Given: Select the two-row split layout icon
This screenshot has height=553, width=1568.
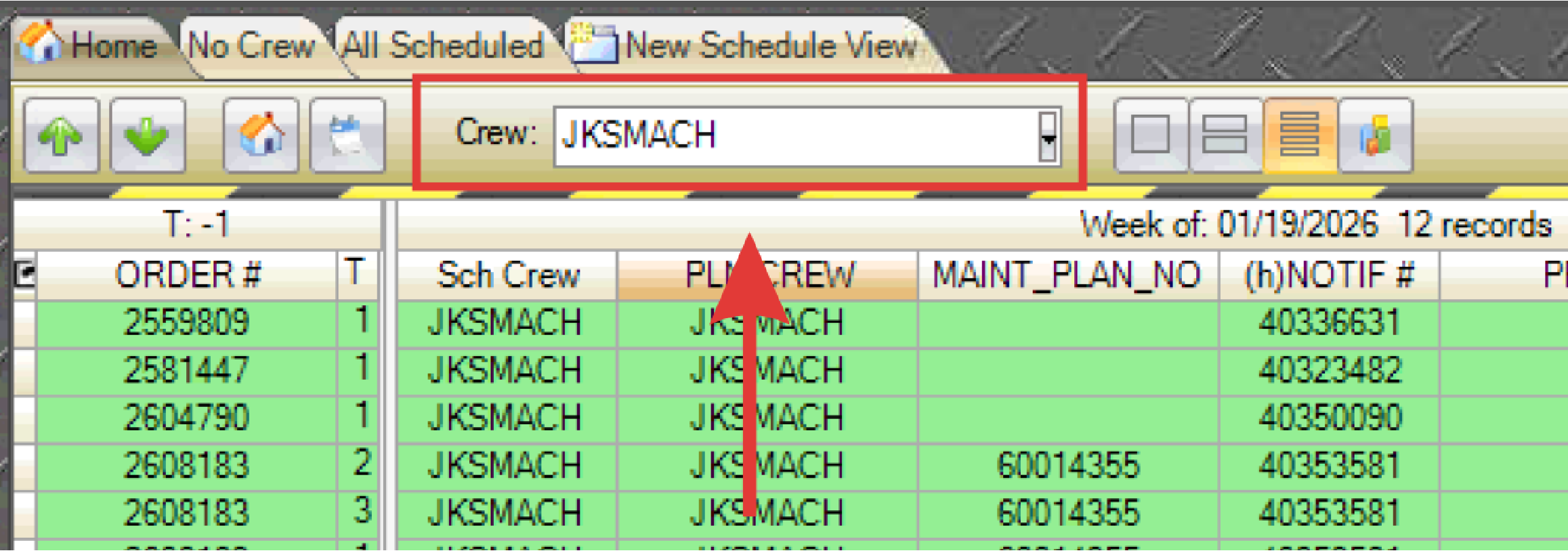Looking at the screenshot, I should [1225, 135].
